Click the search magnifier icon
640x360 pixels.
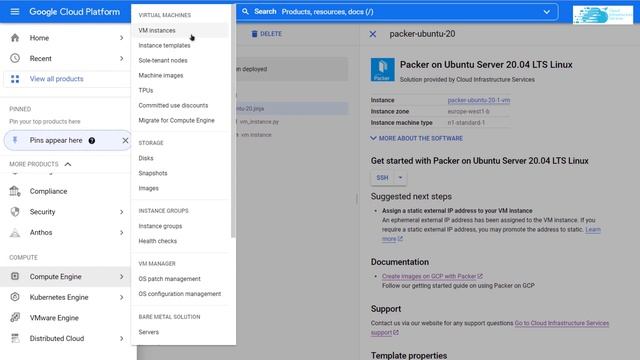[x=245, y=12]
